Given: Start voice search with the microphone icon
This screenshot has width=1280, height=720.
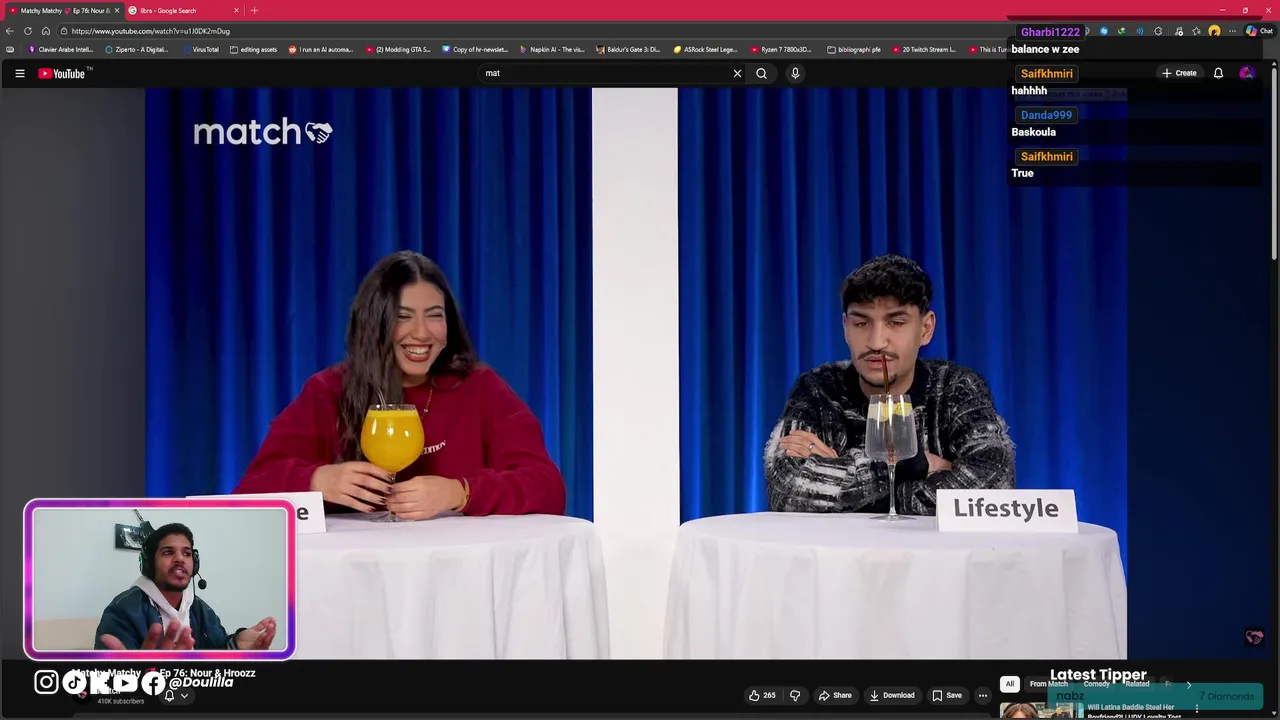Looking at the screenshot, I should pos(795,73).
